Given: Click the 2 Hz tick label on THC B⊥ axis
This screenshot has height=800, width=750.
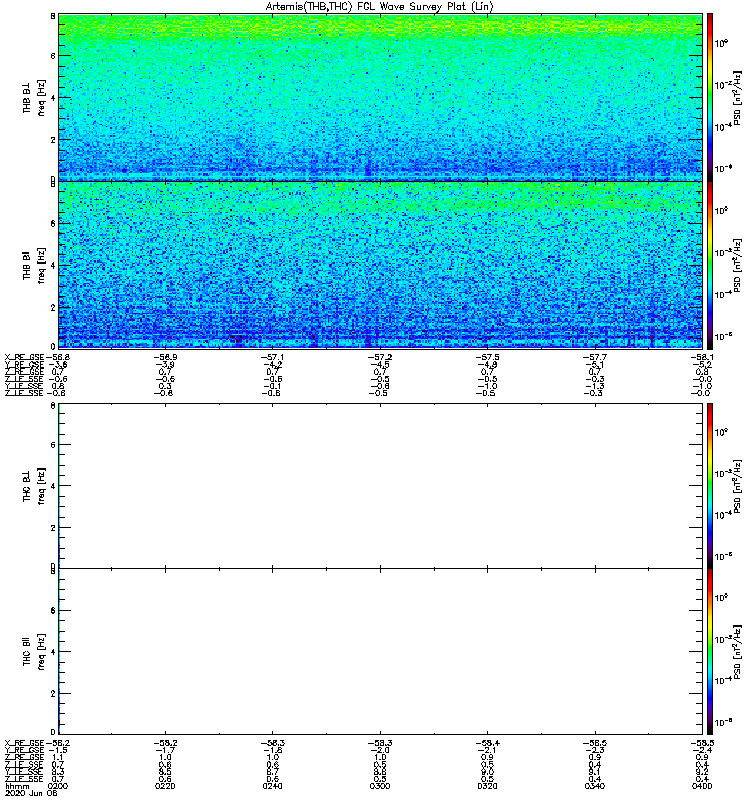Looking at the screenshot, I should point(53,528).
